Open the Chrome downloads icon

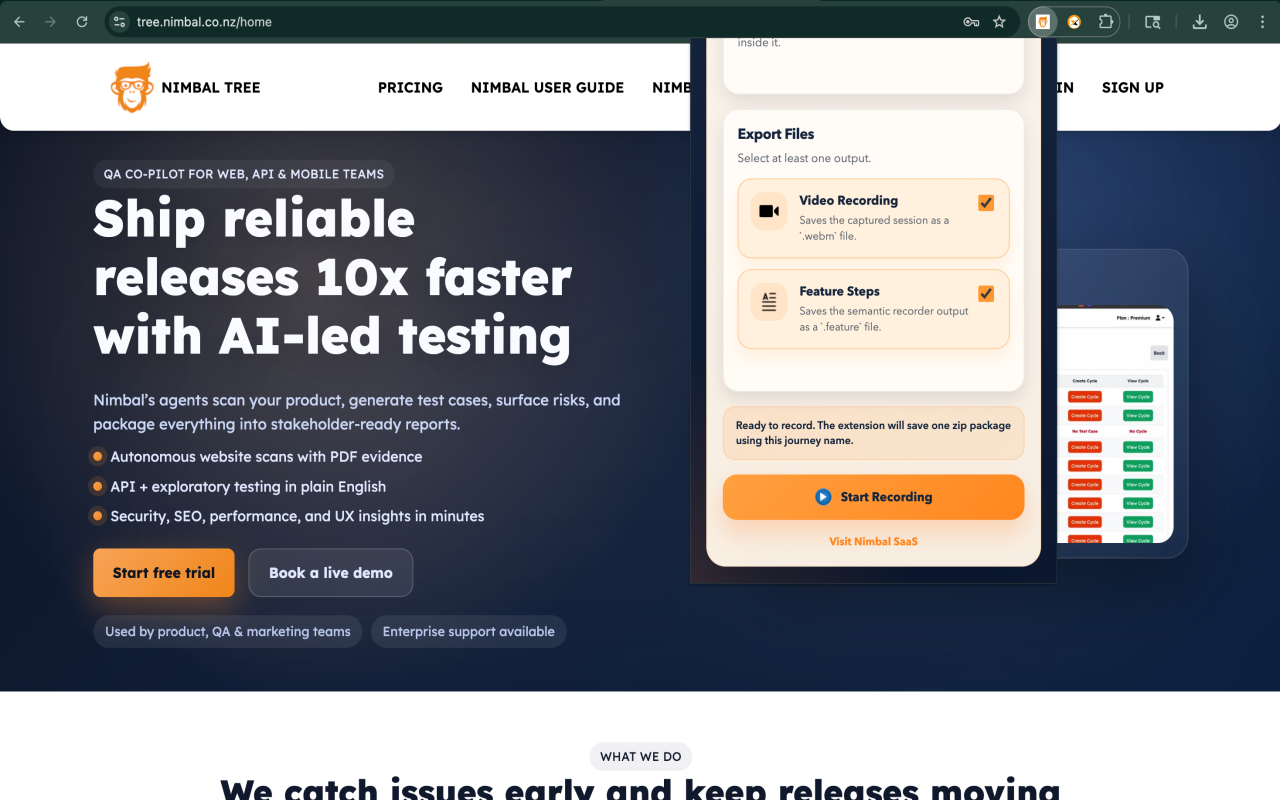[1200, 21]
